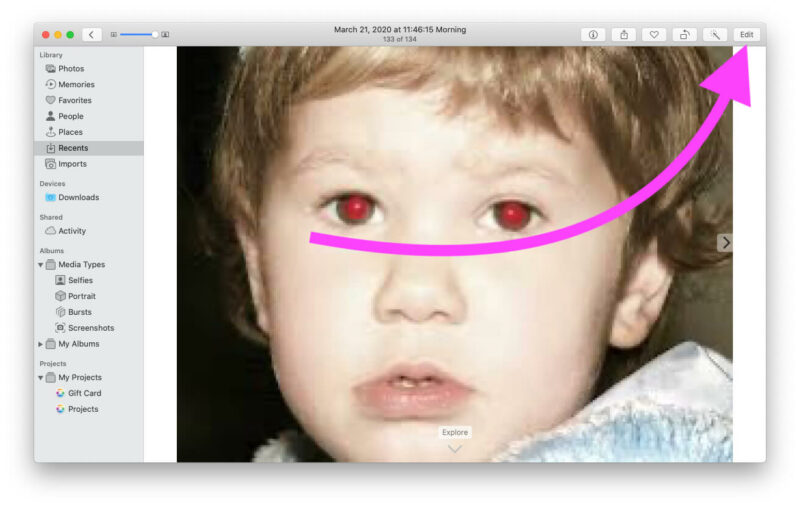Click the Activity cloud icon

click(50, 231)
